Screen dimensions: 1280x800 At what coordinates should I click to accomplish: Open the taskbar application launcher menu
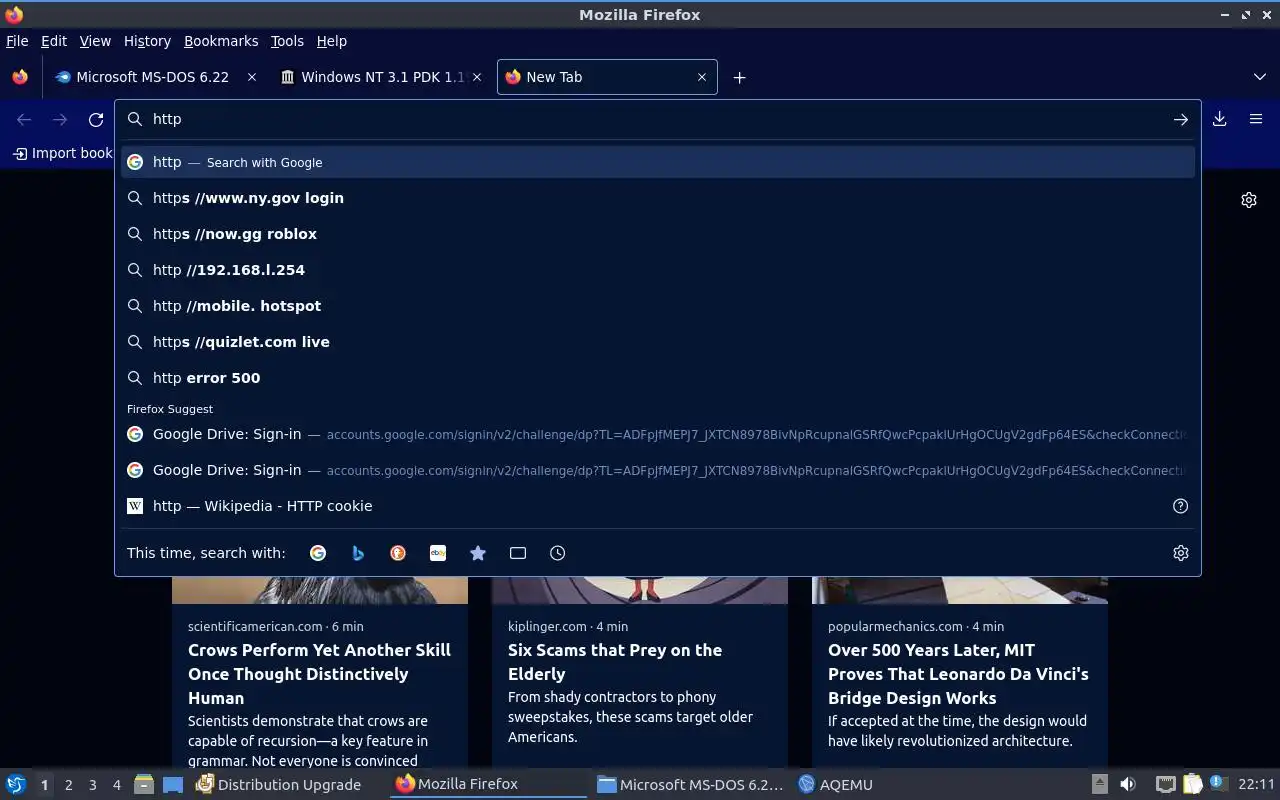(16, 785)
